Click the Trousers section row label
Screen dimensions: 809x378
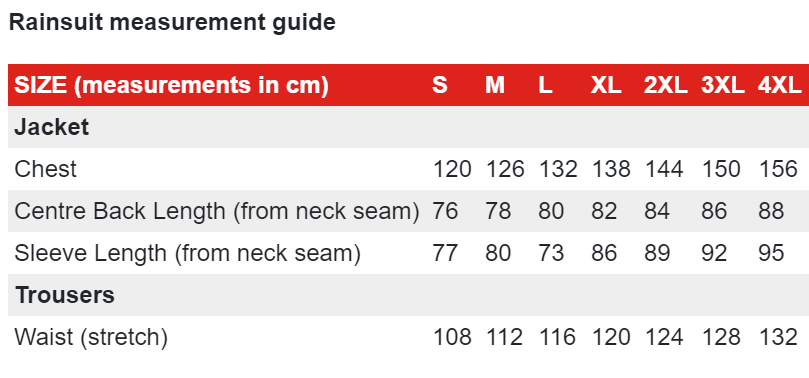coord(65,295)
